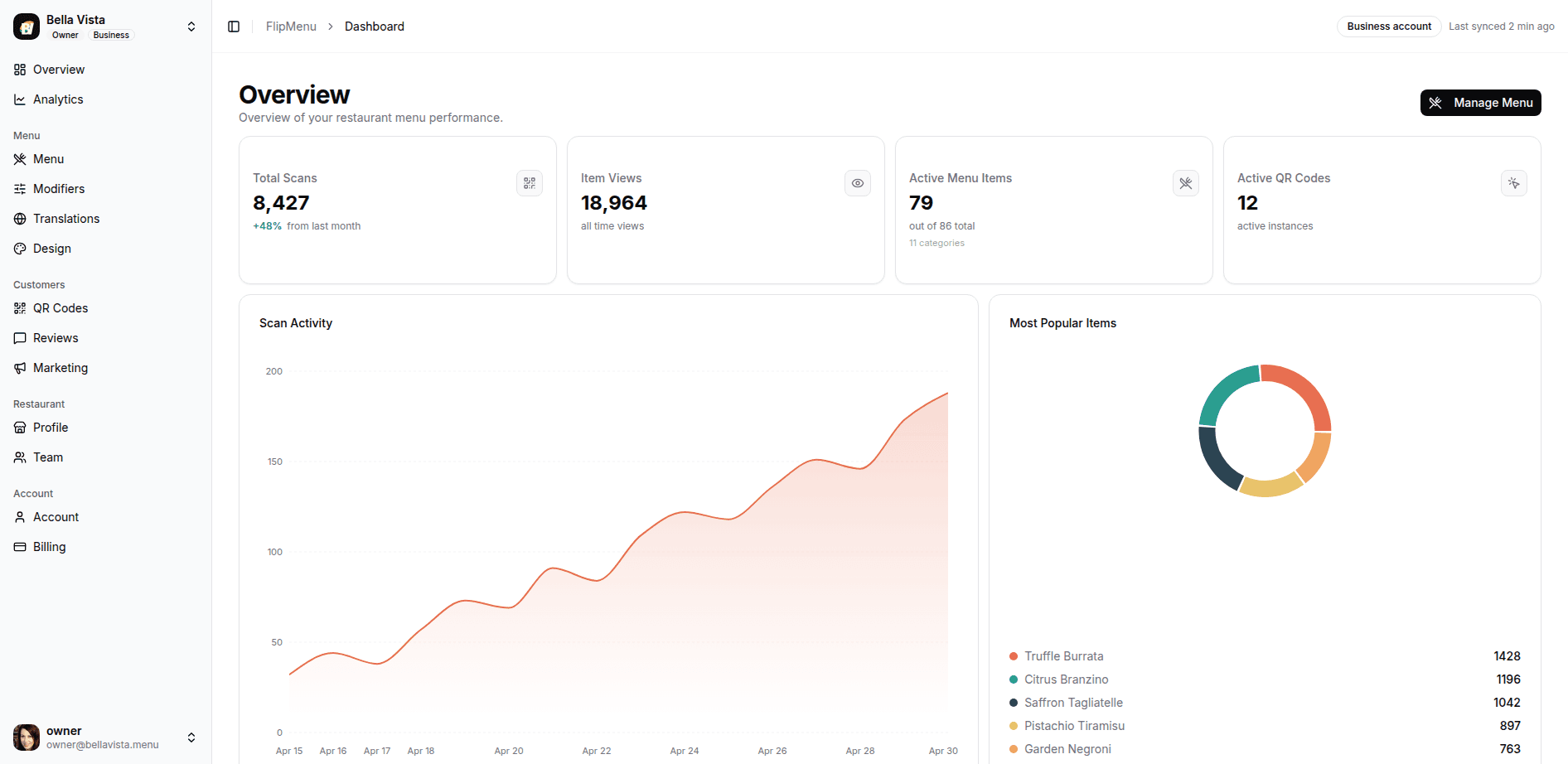Click the Overview grid icon in sidebar
Screen dimensions: 1568x764
(20, 70)
